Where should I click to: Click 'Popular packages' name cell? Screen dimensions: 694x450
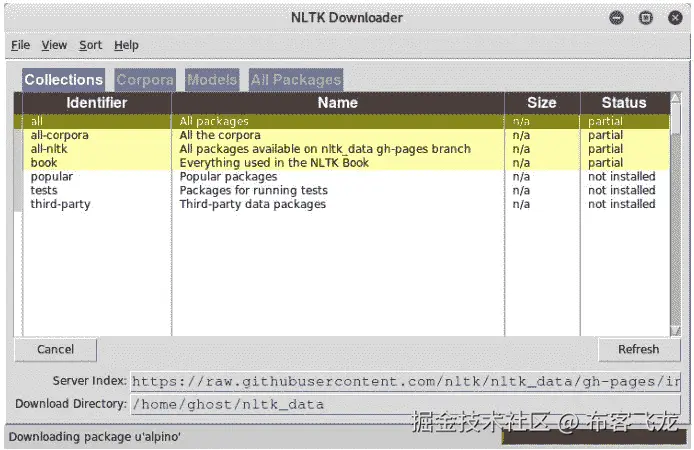228,177
